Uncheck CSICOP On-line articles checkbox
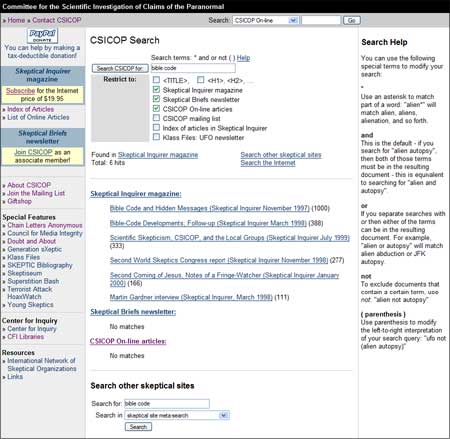The width and height of the screenshot is (450, 439). 156,108
